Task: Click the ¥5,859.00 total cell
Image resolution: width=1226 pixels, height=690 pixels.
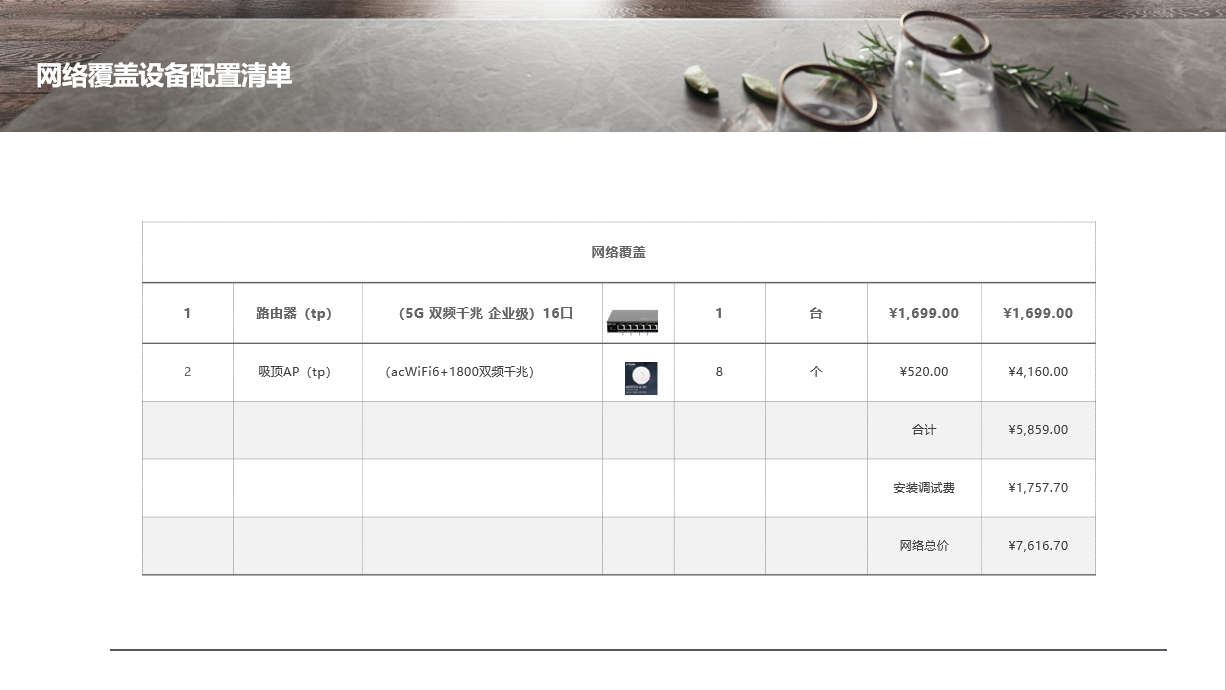Action: [1038, 430]
